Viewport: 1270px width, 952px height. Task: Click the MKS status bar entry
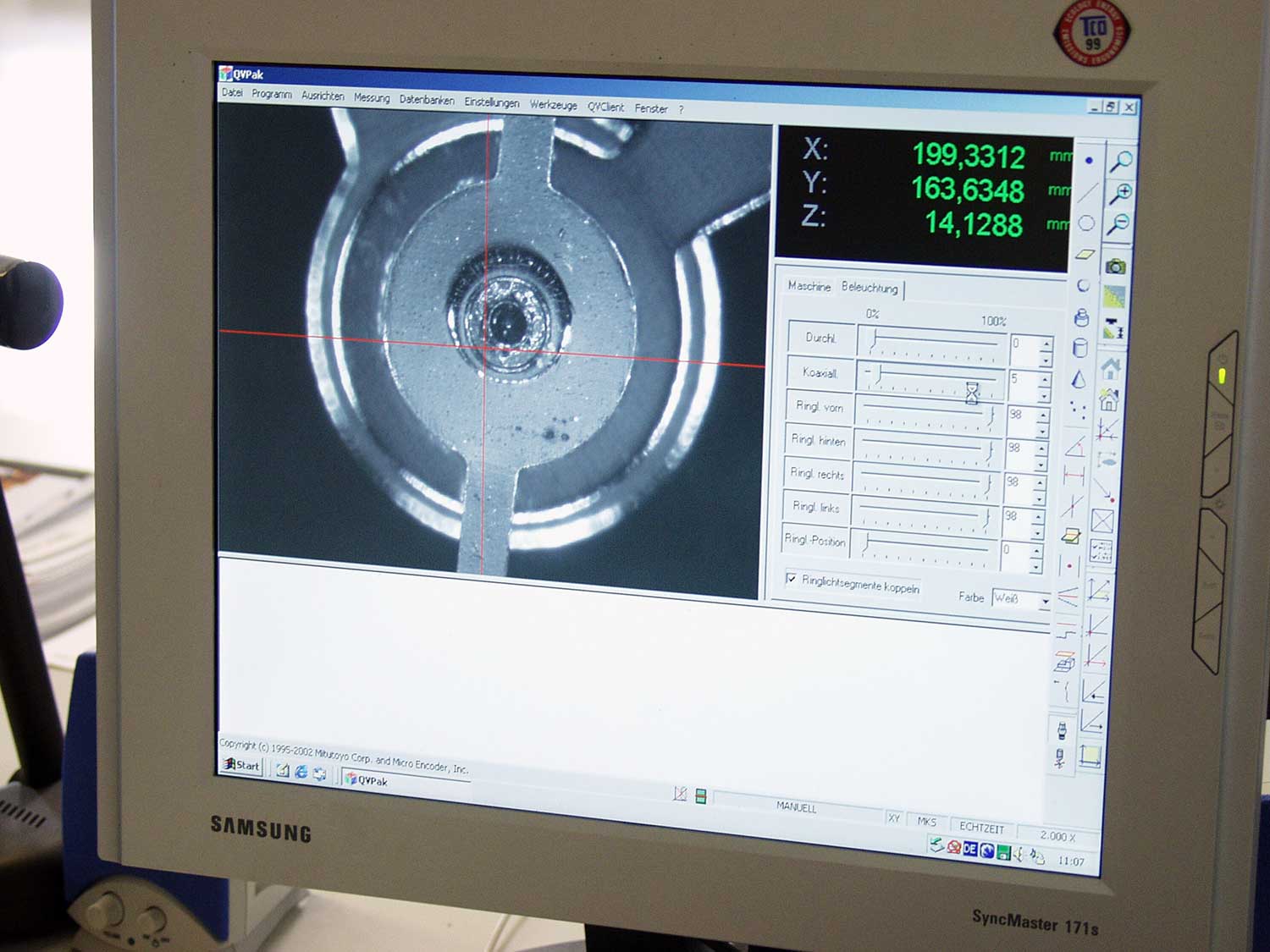point(926,822)
